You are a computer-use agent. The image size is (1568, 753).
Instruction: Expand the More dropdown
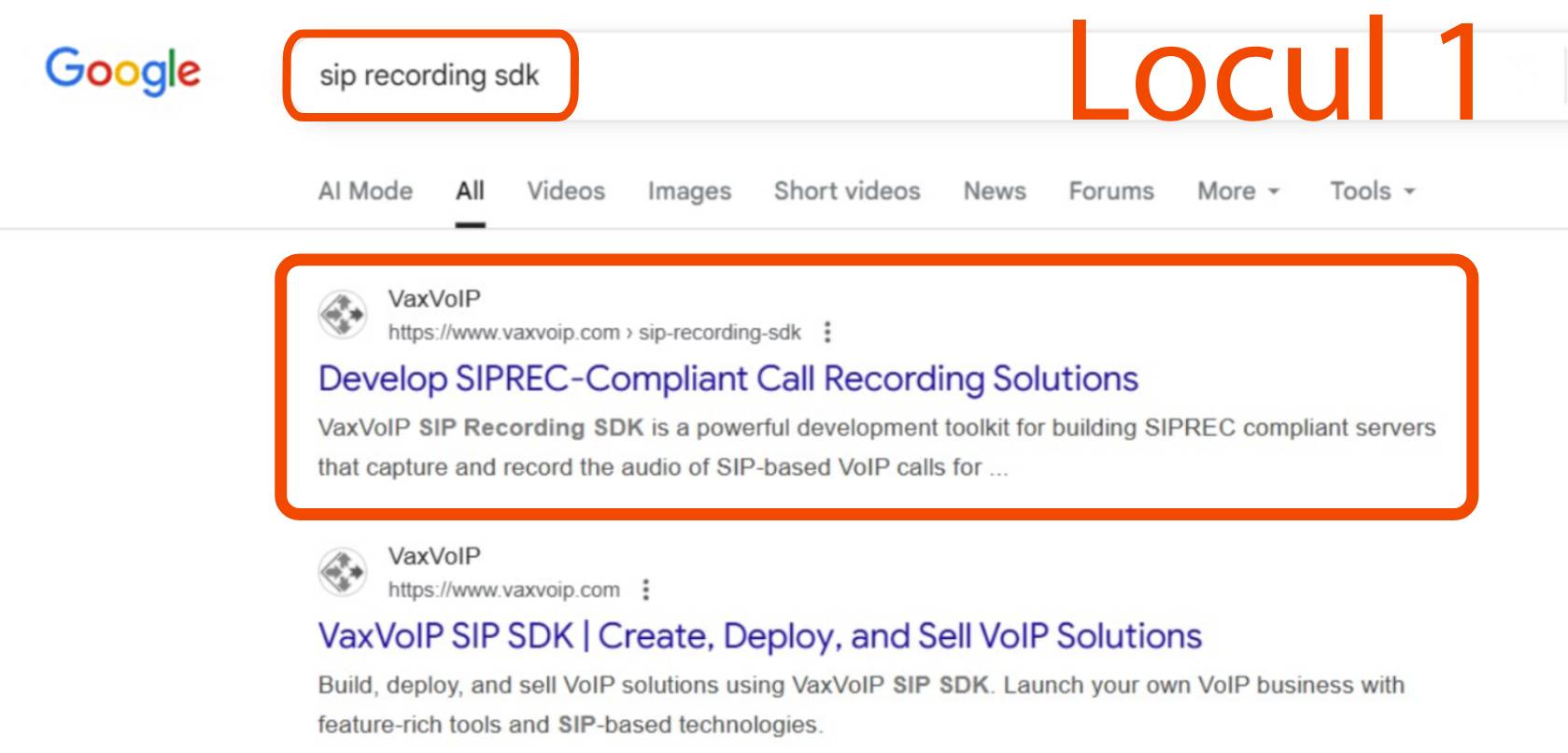[x=1237, y=191]
